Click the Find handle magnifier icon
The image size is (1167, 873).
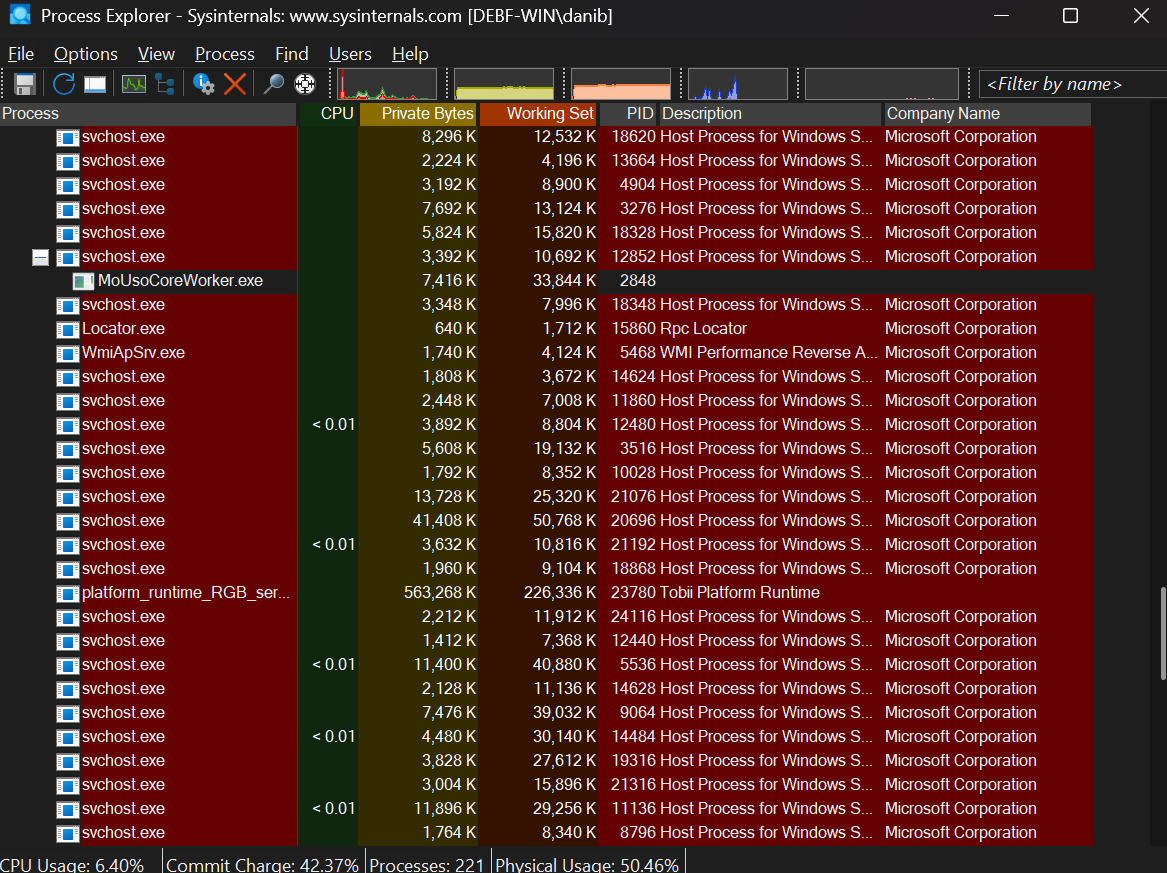pos(273,84)
